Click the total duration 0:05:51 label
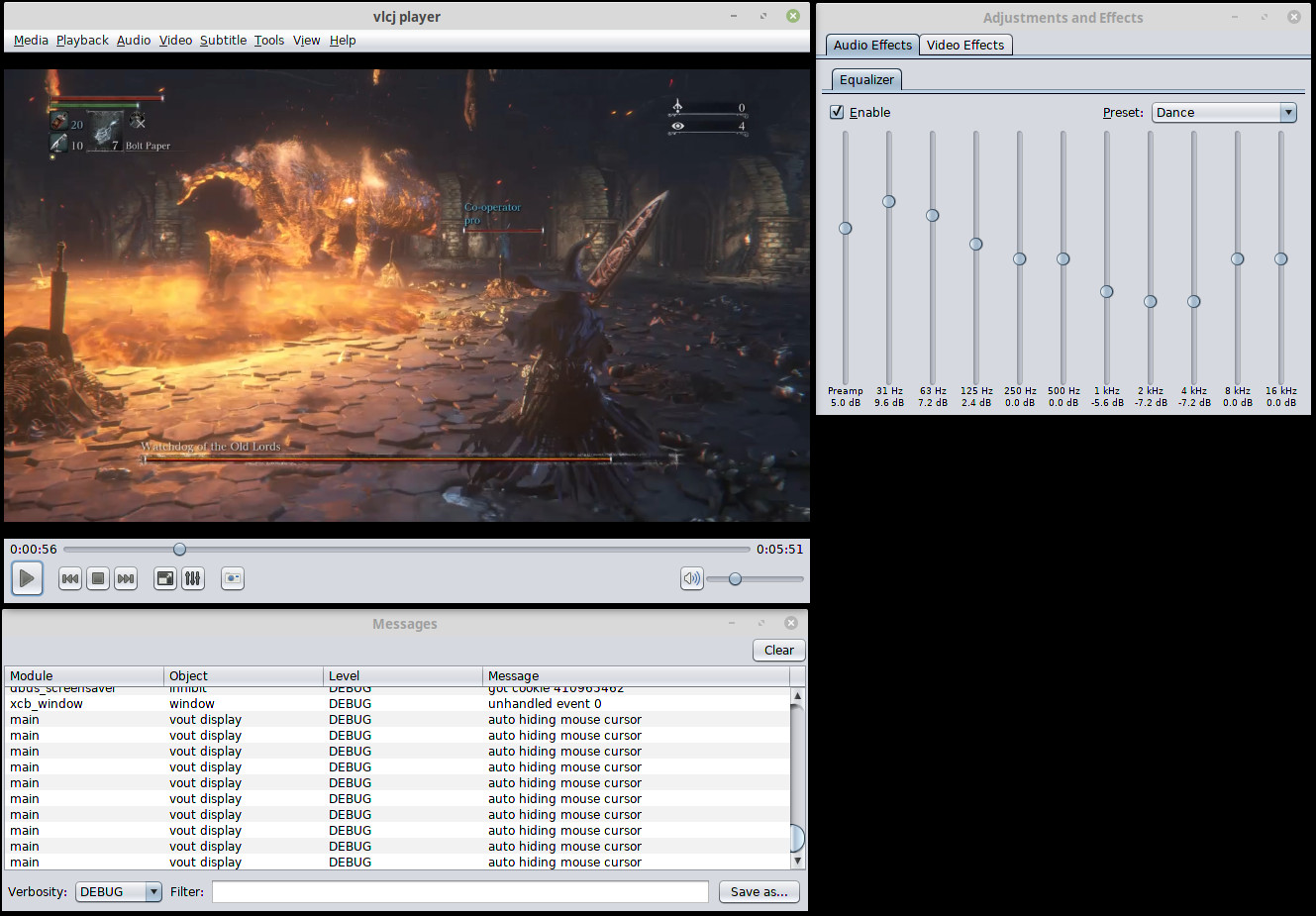Screen dimensions: 1316x916 (x=780, y=549)
